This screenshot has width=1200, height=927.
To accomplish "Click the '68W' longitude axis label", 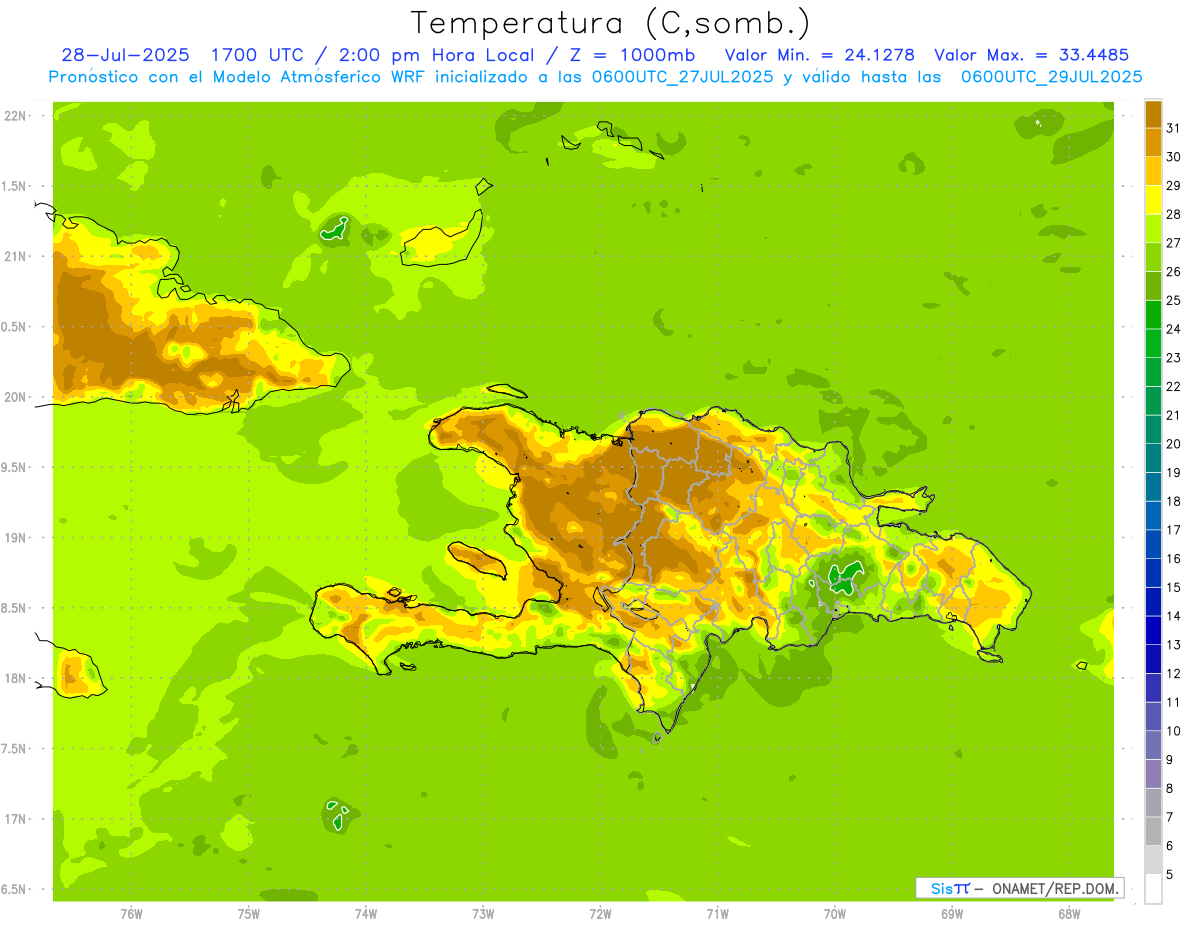I will coord(1069,914).
